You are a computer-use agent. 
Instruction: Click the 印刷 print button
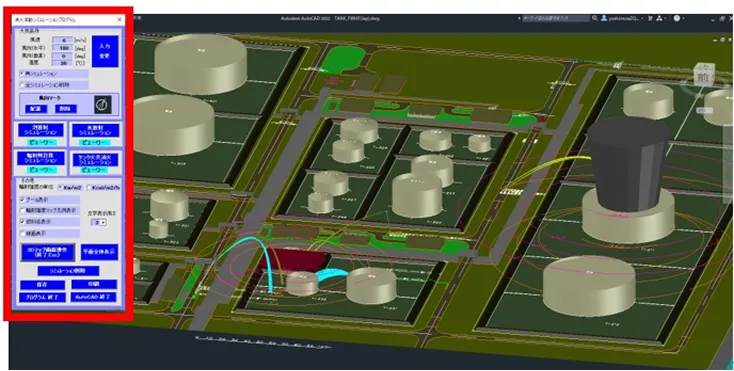point(94,284)
